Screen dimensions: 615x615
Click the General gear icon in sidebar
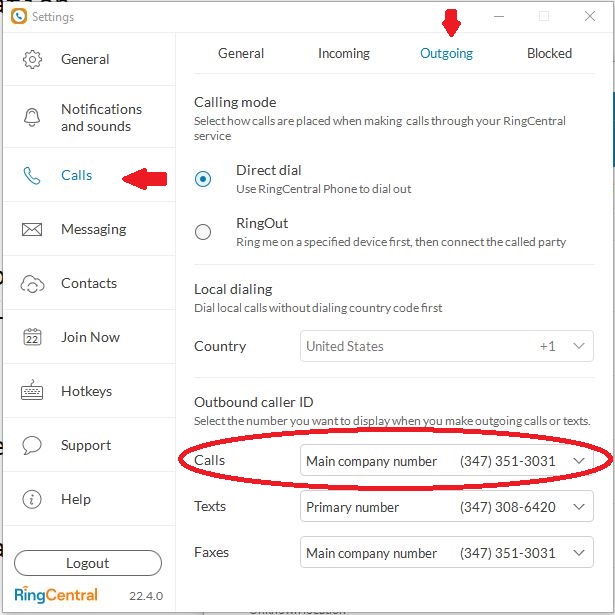pos(33,60)
